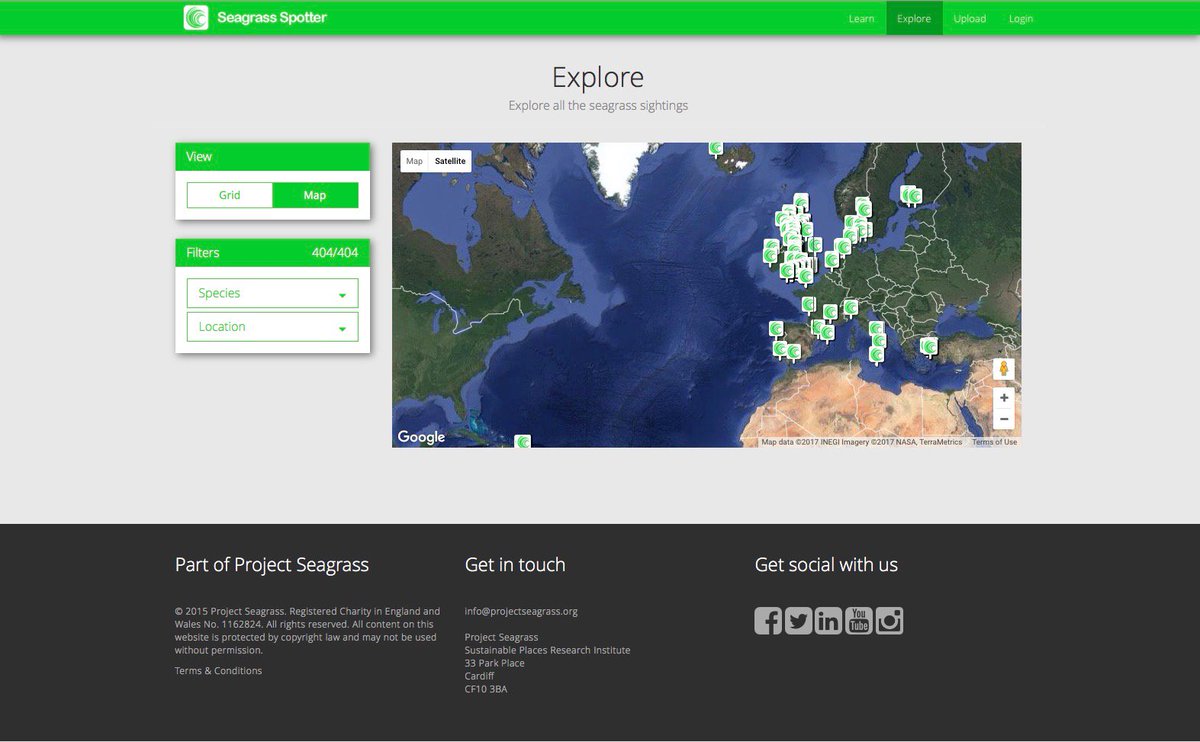Open the Instagram social link icon
The height and width of the screenshot is (742, 1200).
pos(889,621)
